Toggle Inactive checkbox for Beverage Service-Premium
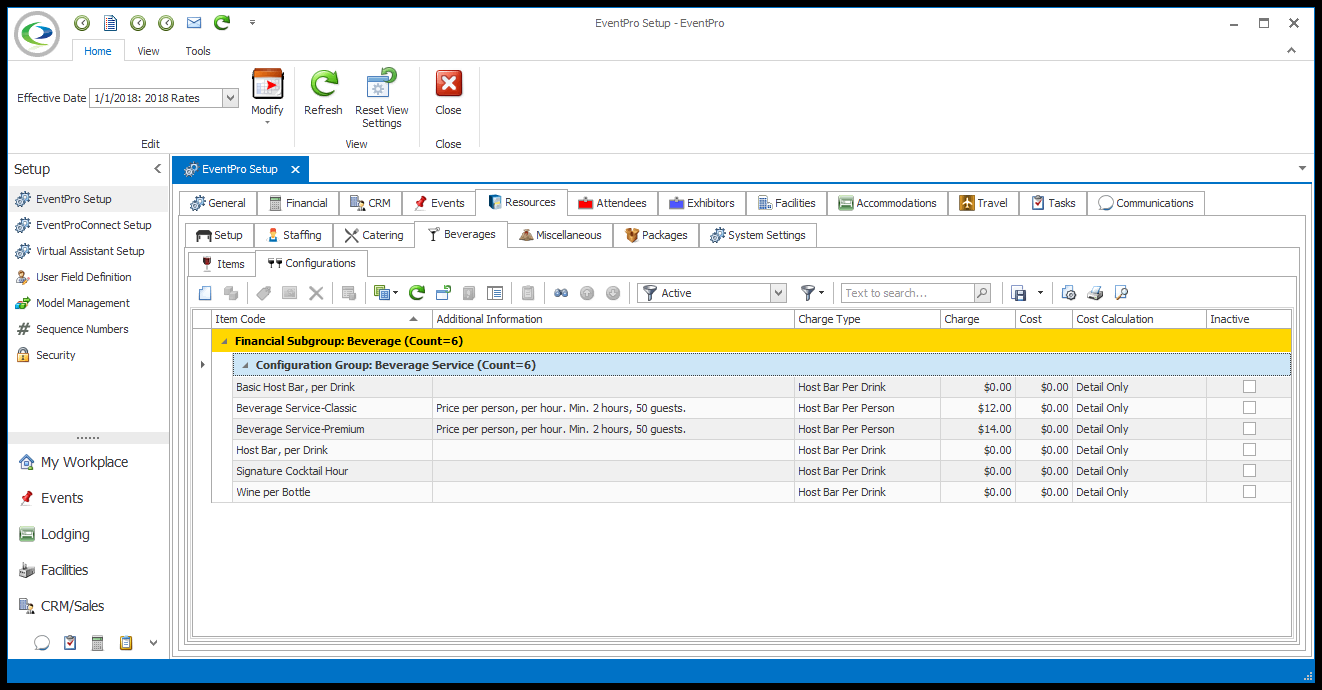Viewport: 1322px width, 690px height. 1248,429
